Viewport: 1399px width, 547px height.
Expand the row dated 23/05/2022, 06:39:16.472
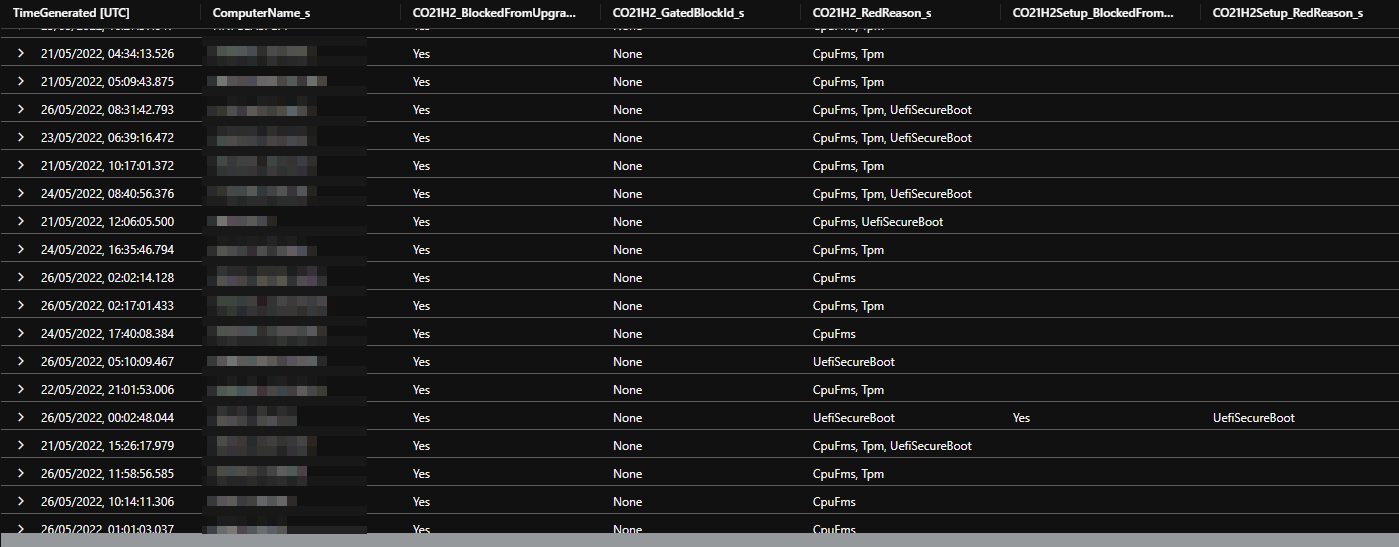[x=20, y=138]
